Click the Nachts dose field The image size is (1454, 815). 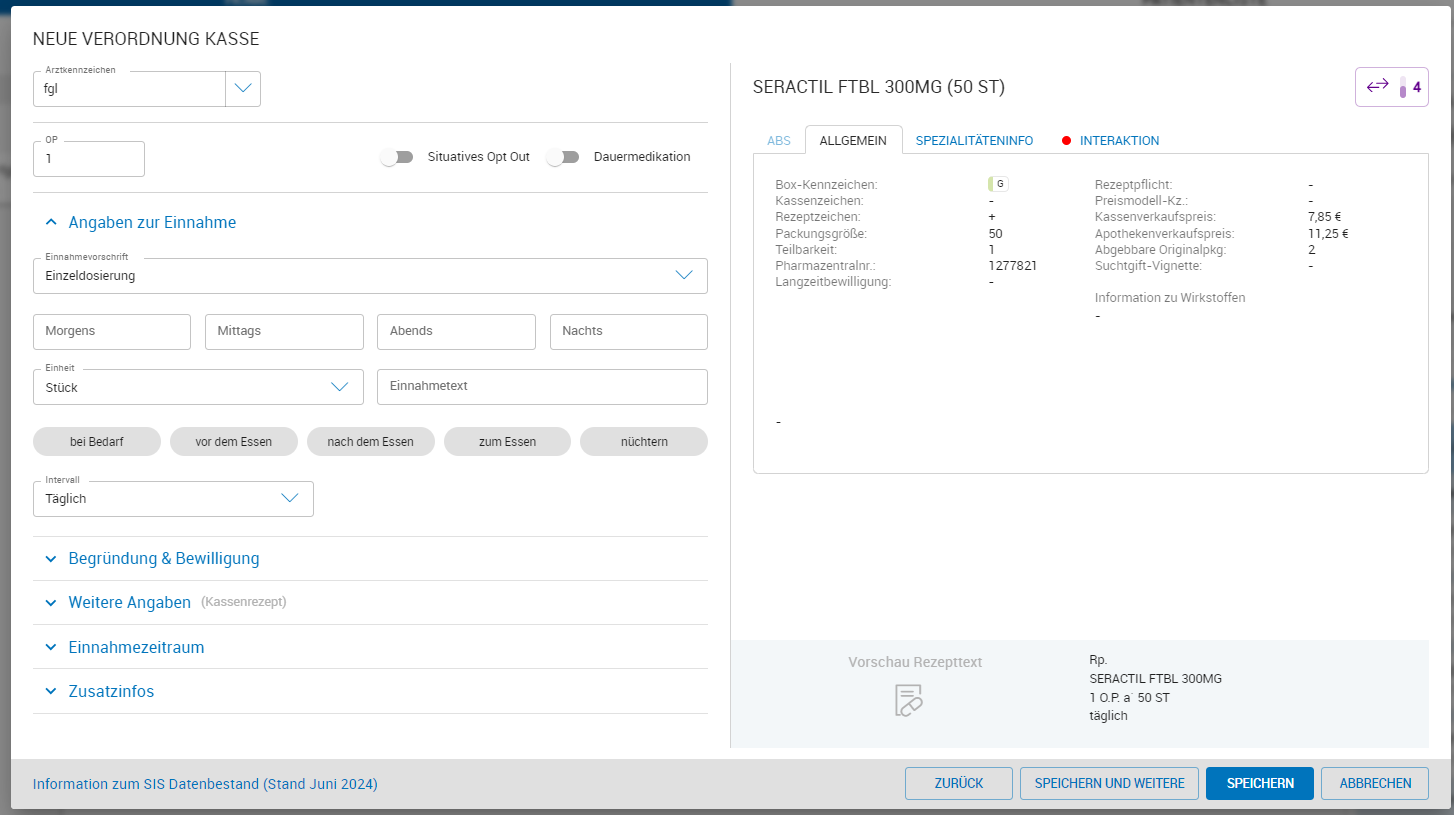(x=629, y=332)
